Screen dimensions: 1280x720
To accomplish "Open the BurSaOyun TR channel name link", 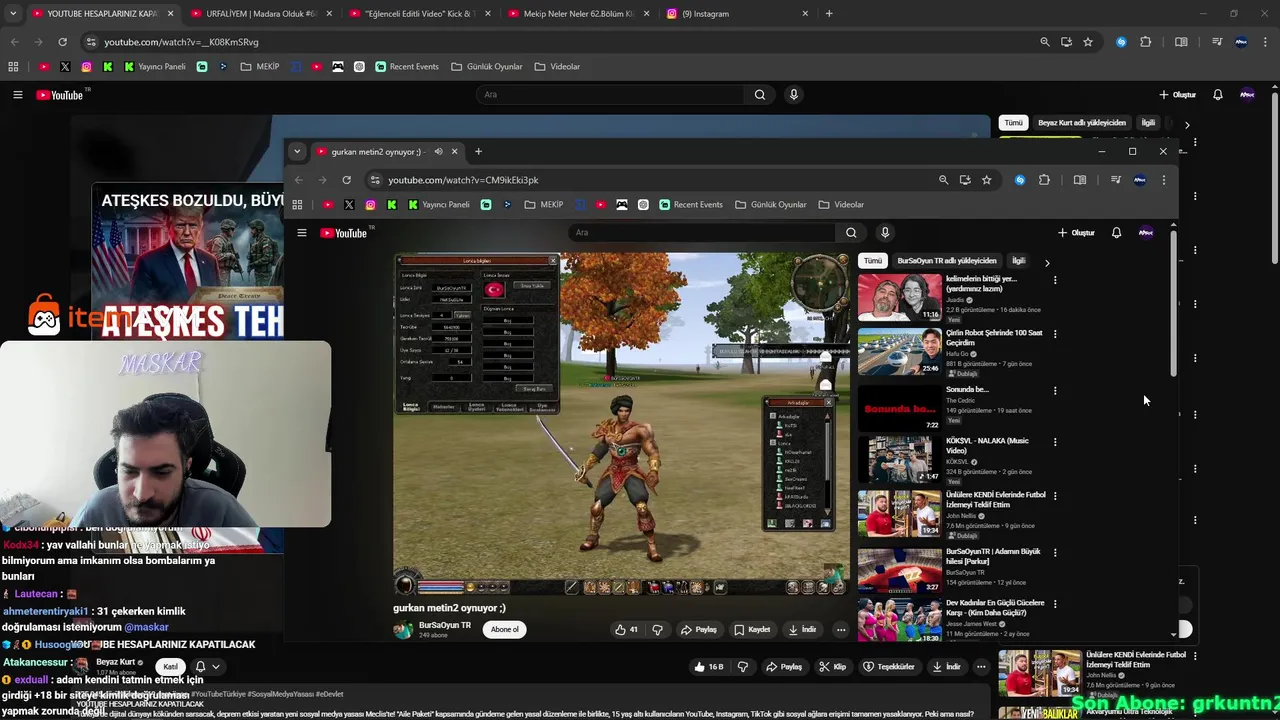I will click(x=445, y=625).
